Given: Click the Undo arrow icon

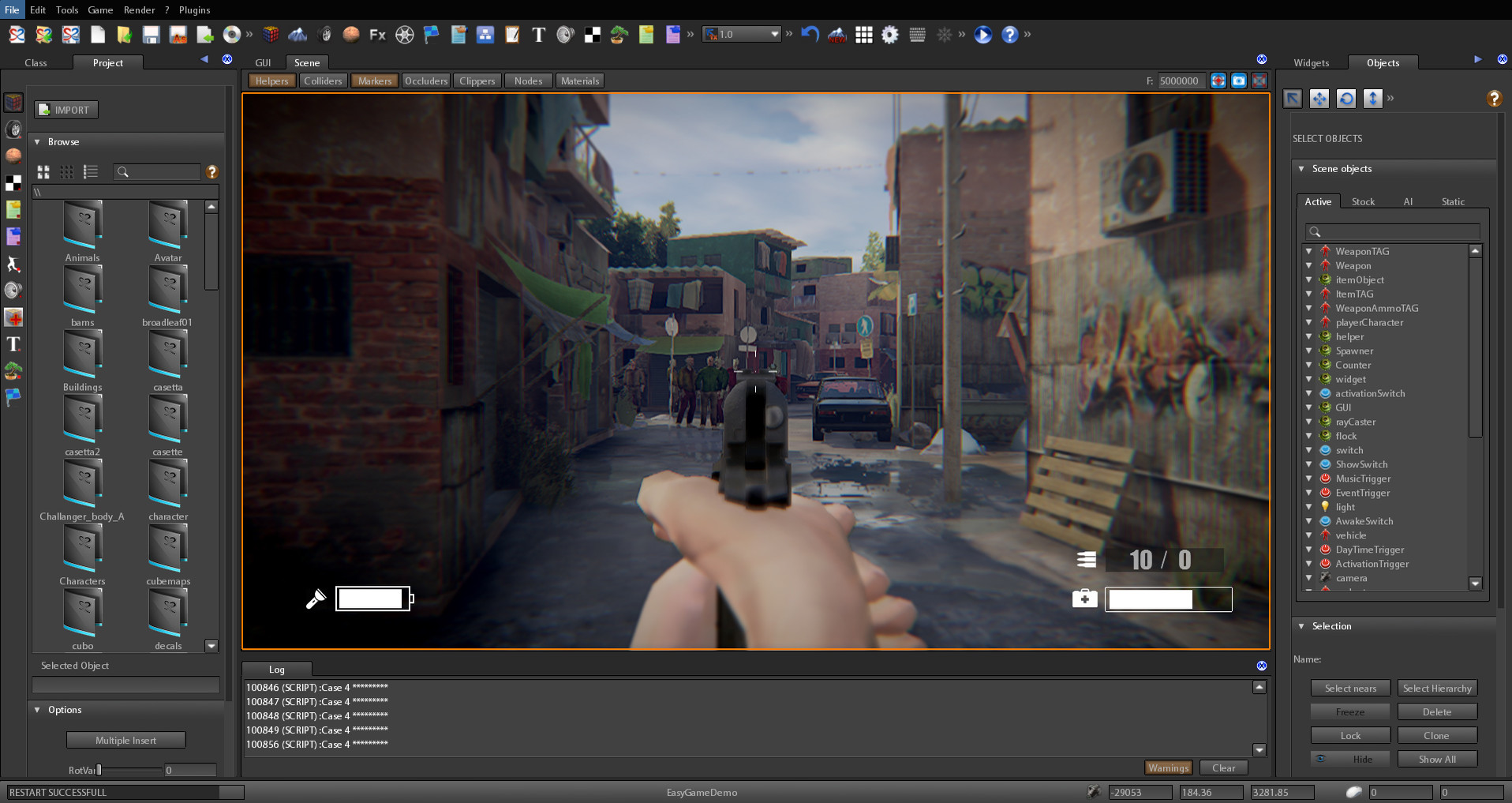Looking at the screenshot, I should tap(810, 35).
